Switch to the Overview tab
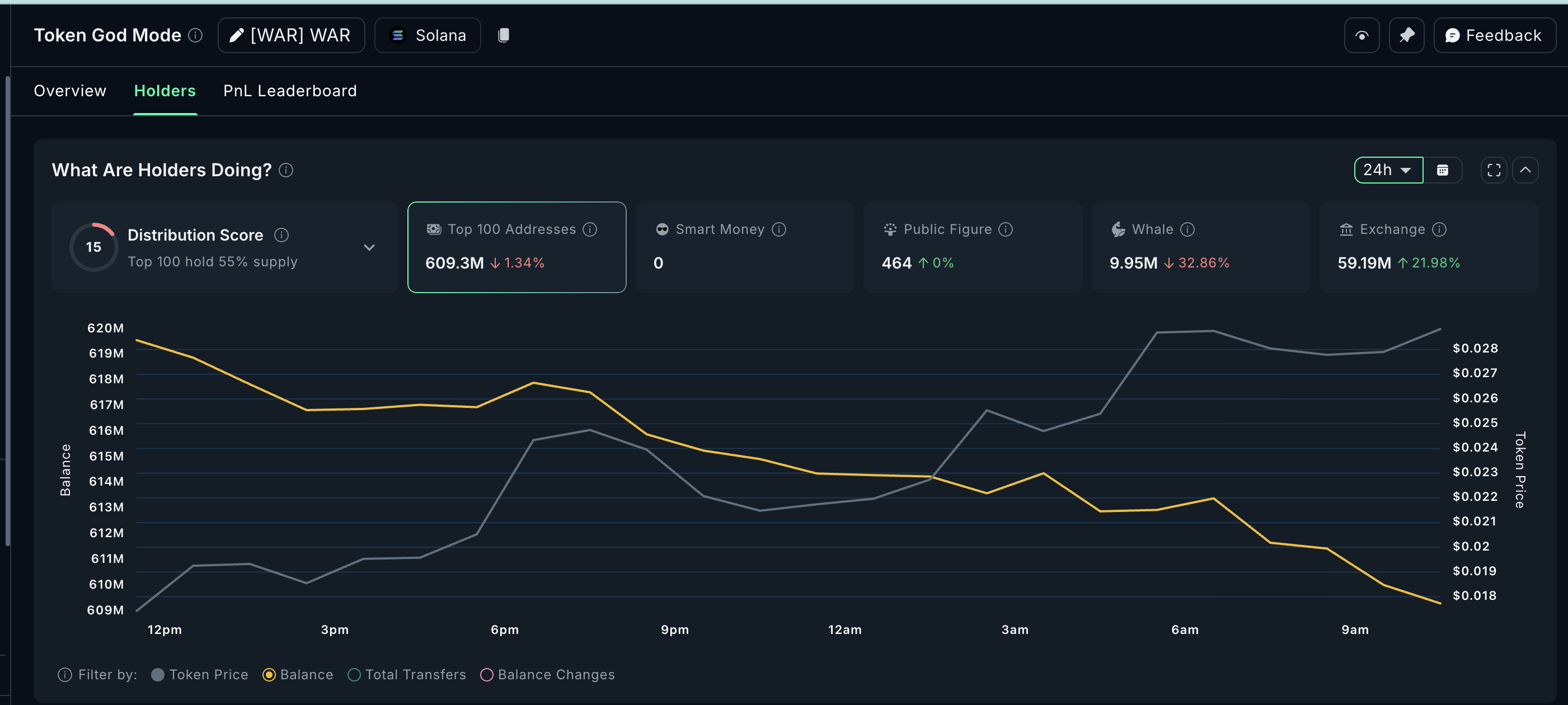Image resolution: width=1568 pixels, height=705 pixels. click(x=70, y=91)
